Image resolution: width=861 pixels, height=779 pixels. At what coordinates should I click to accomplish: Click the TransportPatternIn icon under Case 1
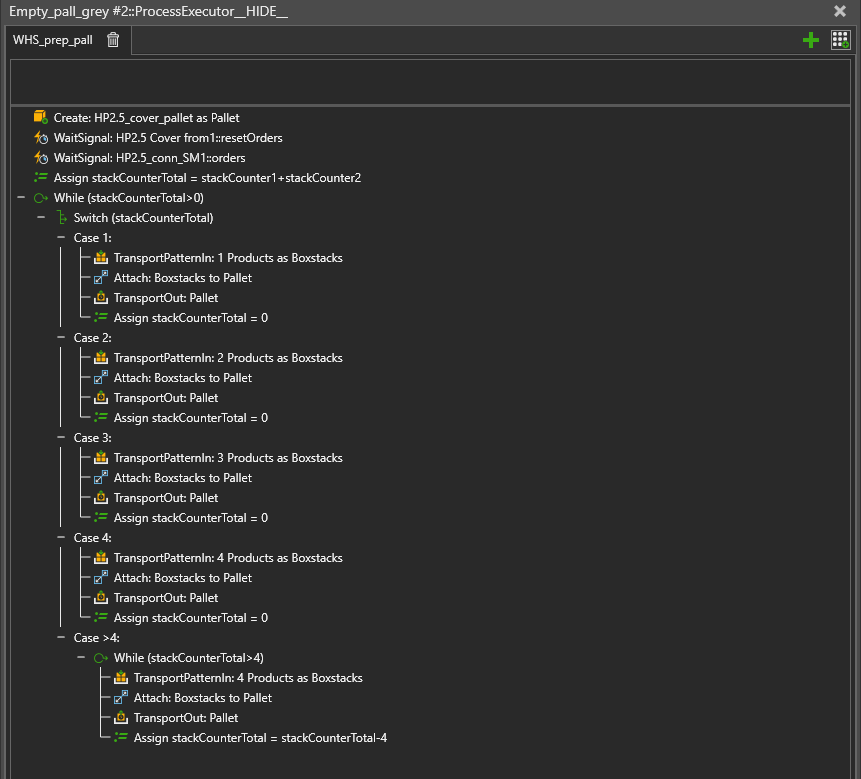100,257
